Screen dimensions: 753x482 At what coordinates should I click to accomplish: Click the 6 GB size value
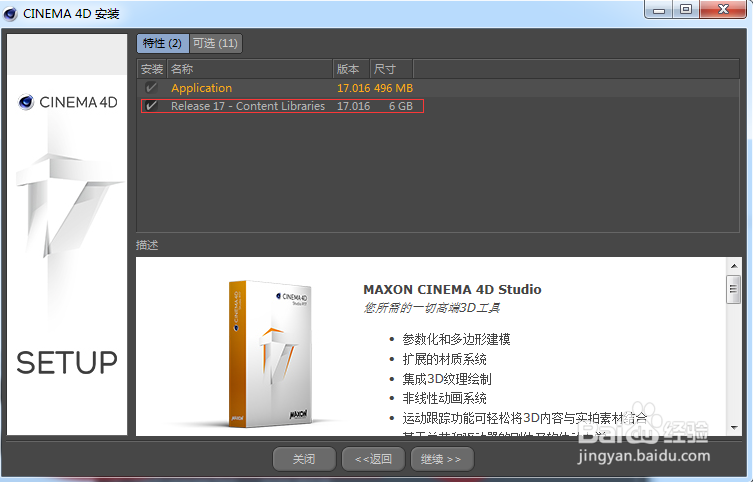pos(401,106)
